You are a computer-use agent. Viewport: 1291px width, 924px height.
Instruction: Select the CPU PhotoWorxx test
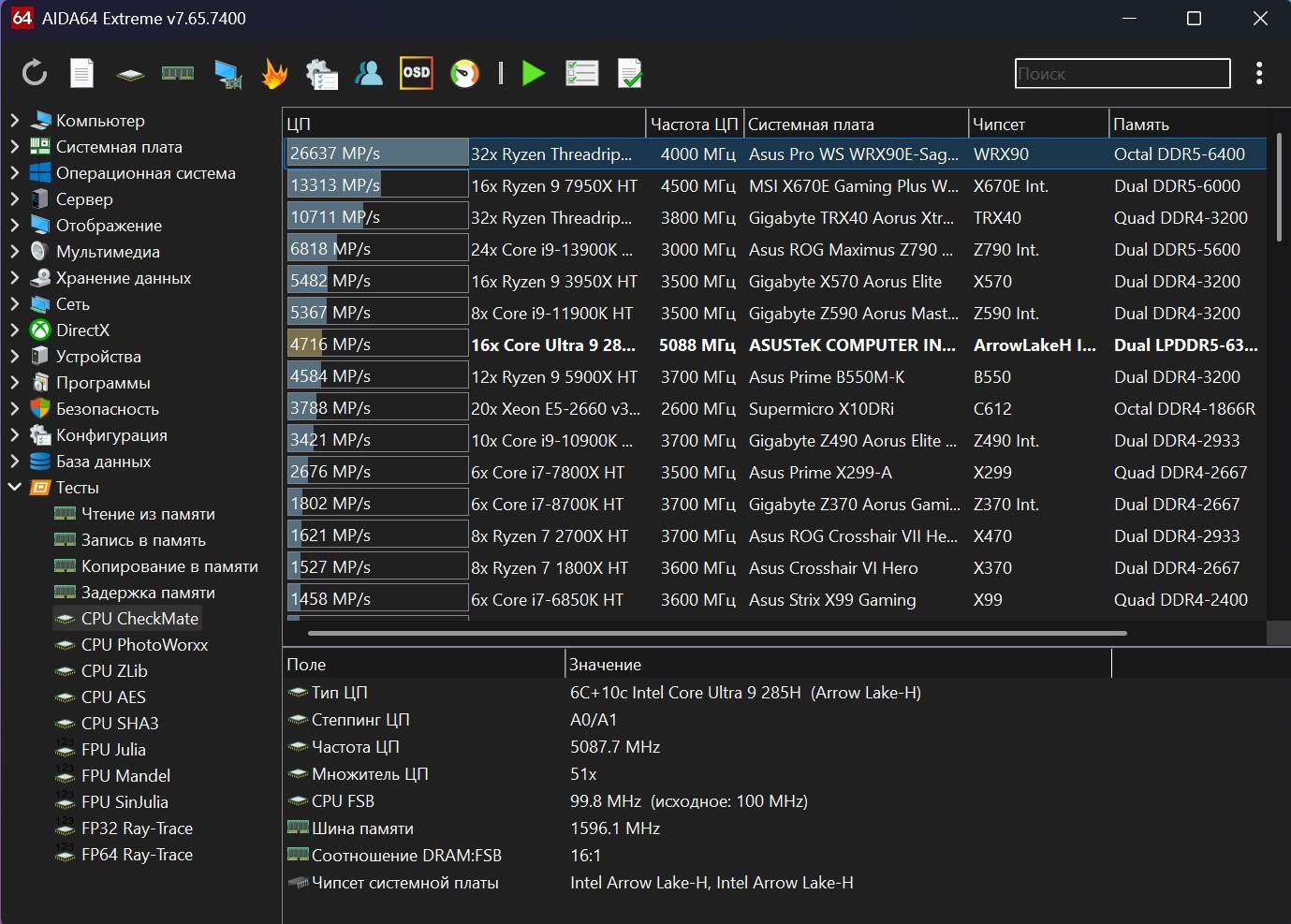[144, 645]
